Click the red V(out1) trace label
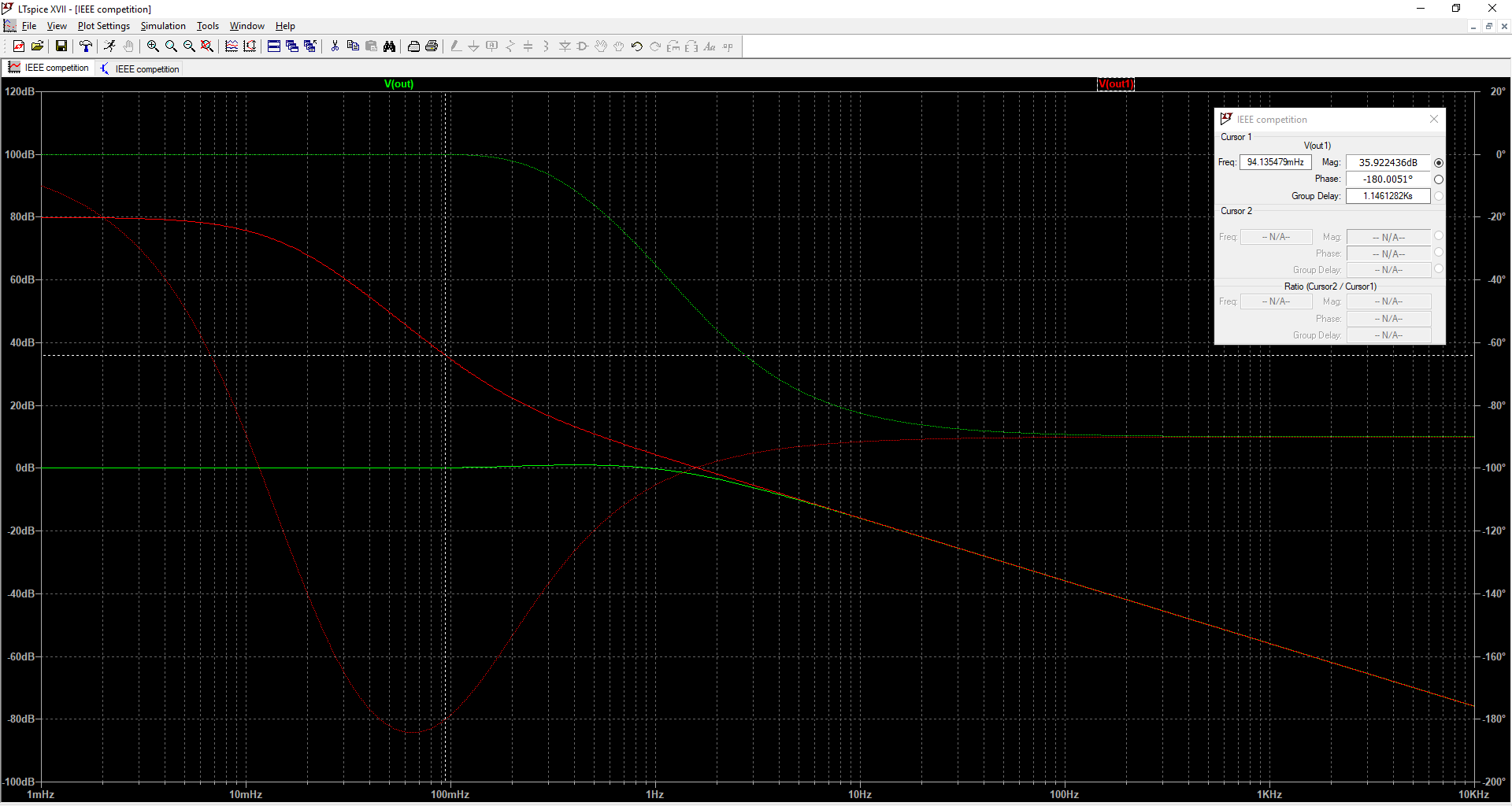1512x806 pixels. 1116,84
